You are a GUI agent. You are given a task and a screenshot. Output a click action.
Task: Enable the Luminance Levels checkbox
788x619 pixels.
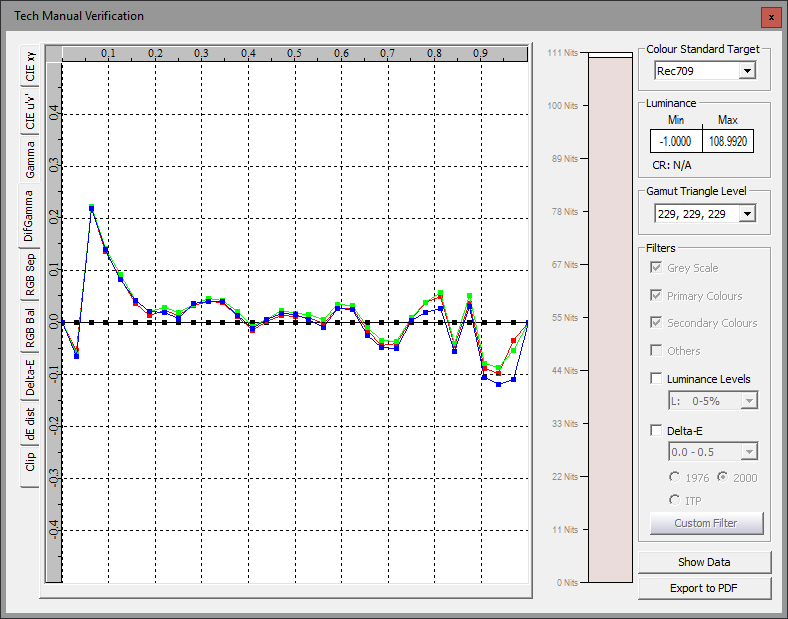point(656,378)
